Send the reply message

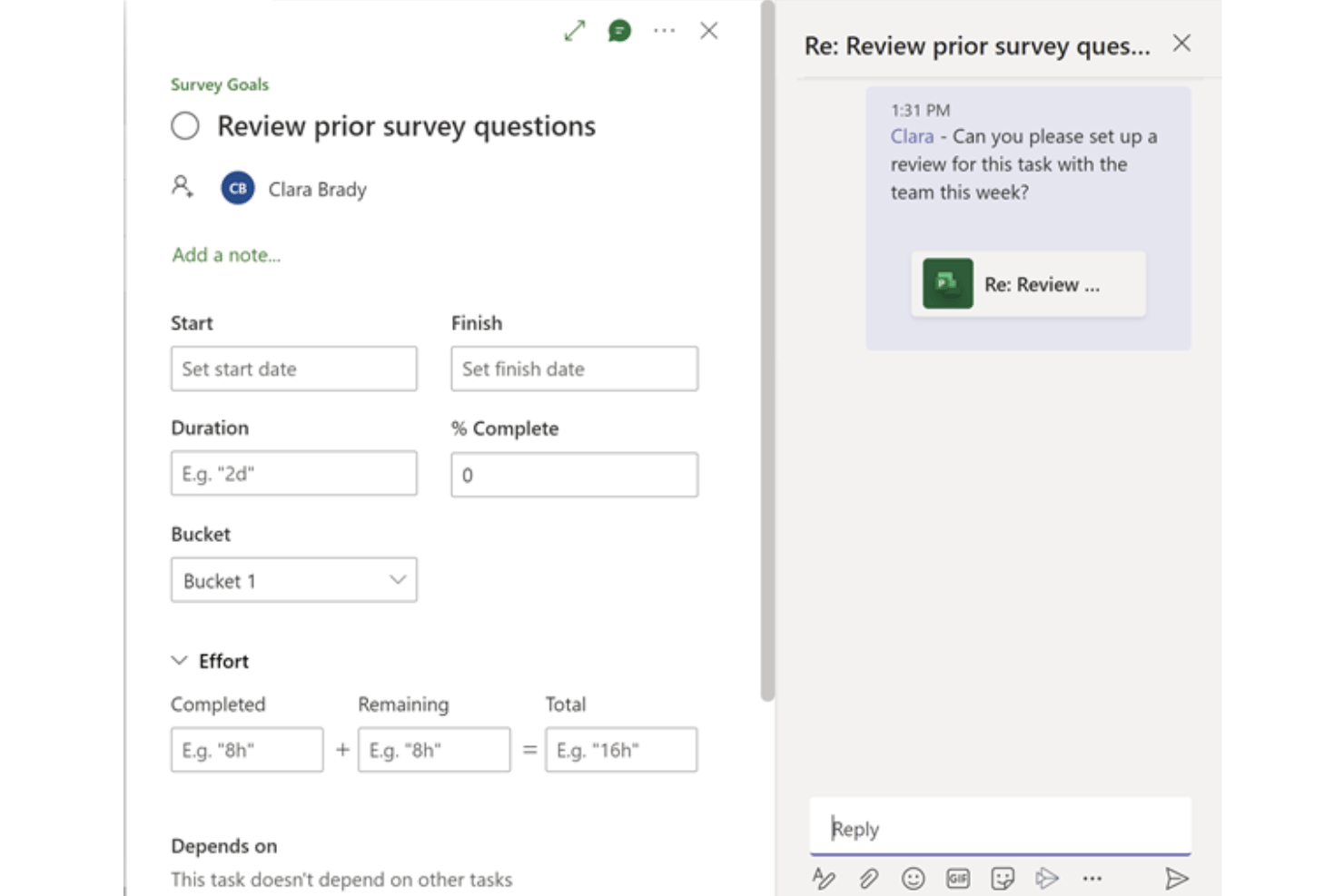[1177, 878]
